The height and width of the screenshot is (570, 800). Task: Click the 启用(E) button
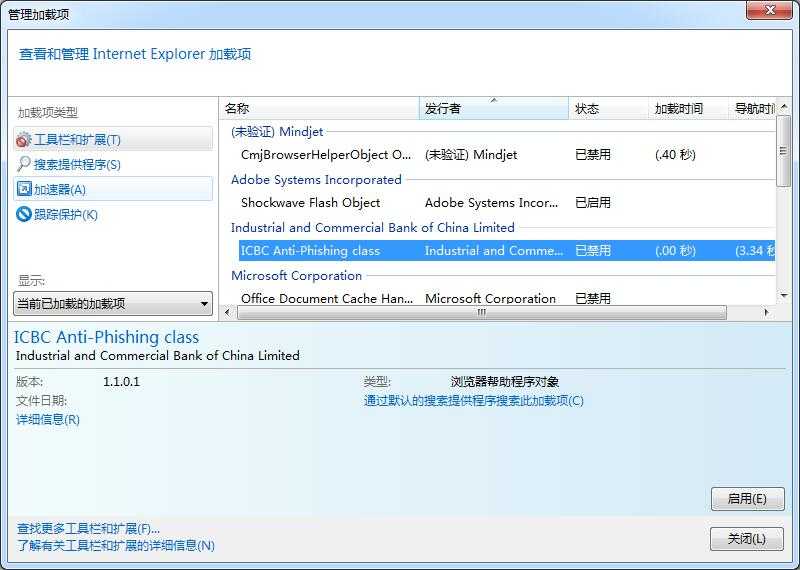pyautogui.click(x=747, y=499)
